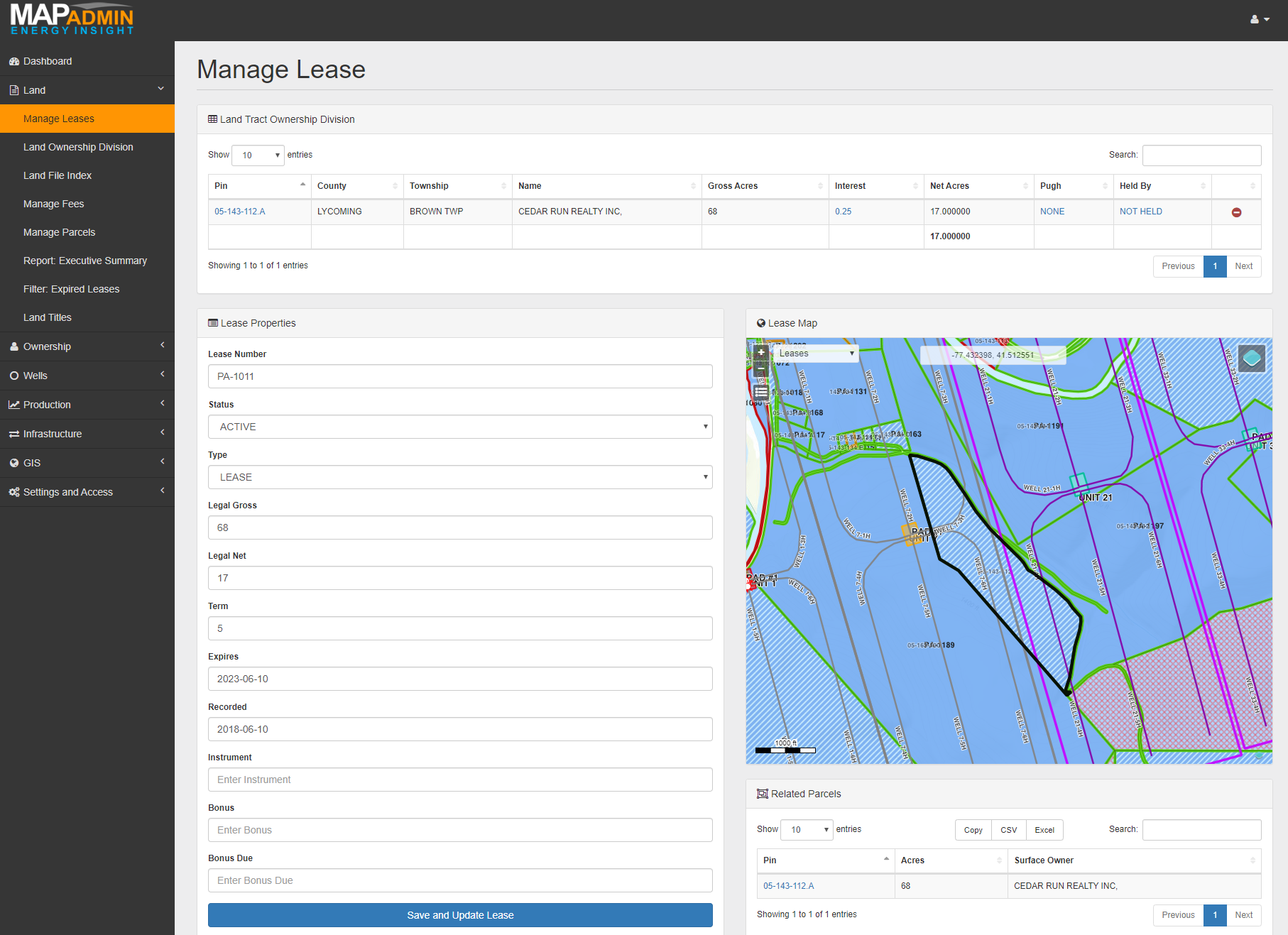Expand the GIS sidebar section

(87, 463)
